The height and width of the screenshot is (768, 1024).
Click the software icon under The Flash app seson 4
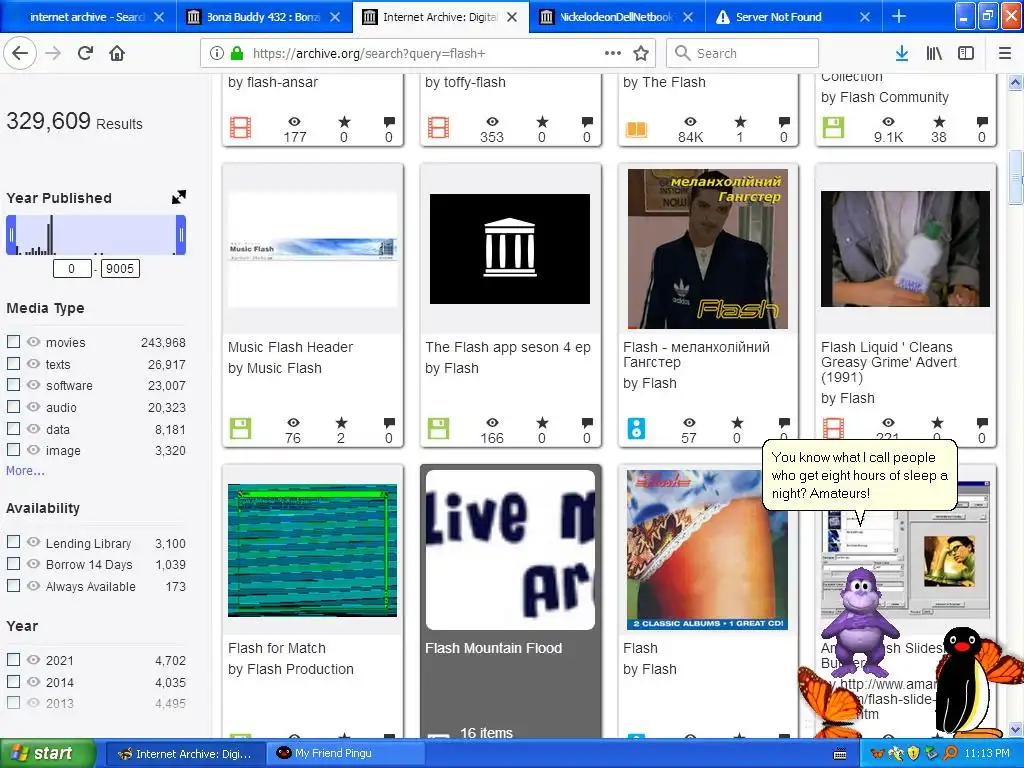click(438, 429)
